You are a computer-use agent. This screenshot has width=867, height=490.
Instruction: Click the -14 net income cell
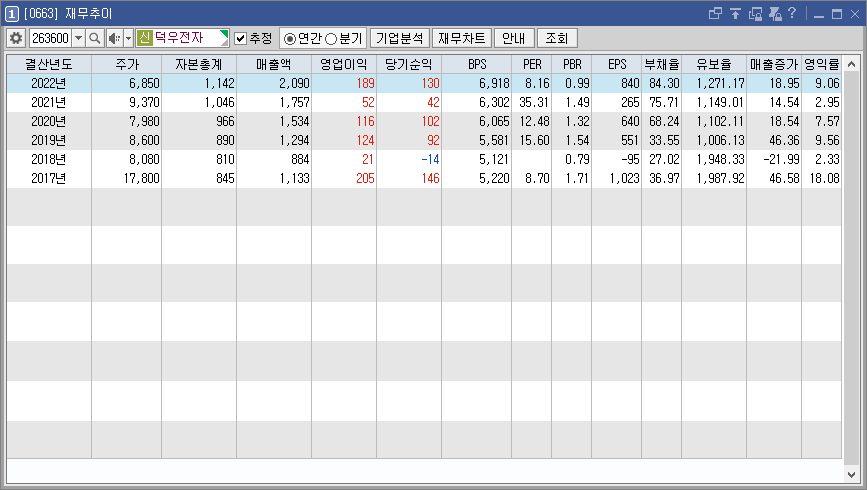[x=409, y=159]
